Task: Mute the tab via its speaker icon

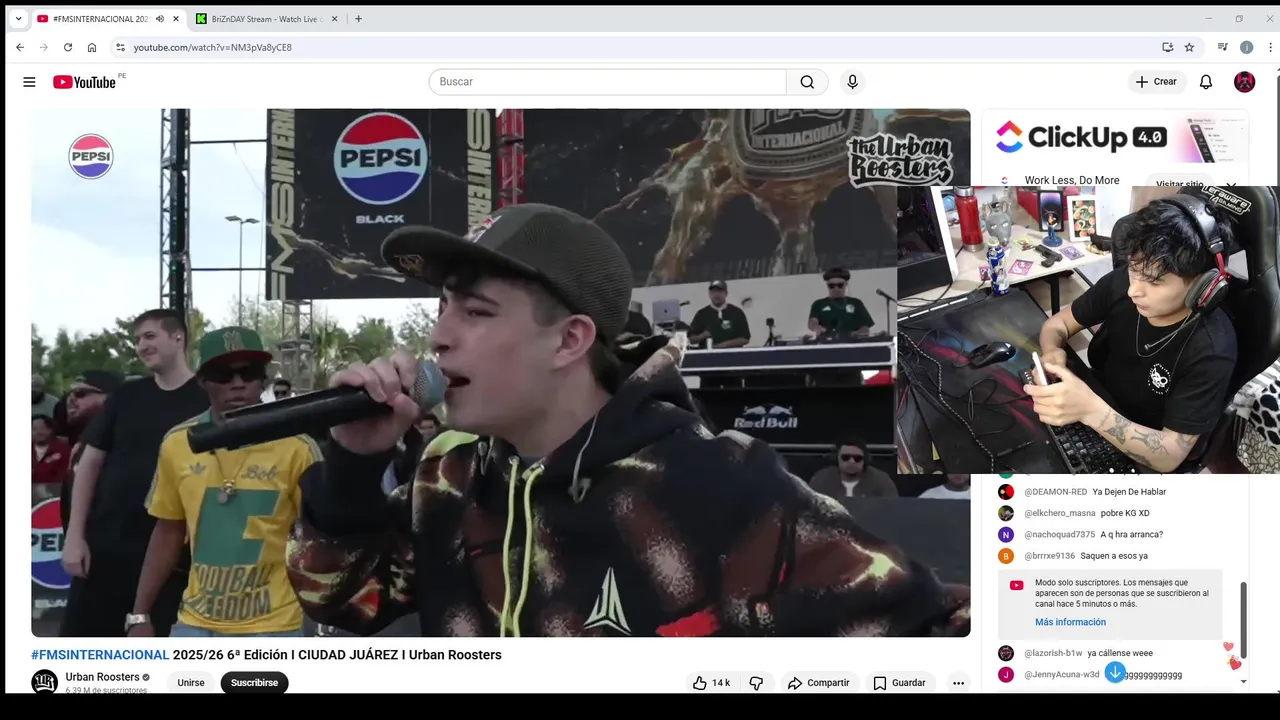Action: coord(160,19)
